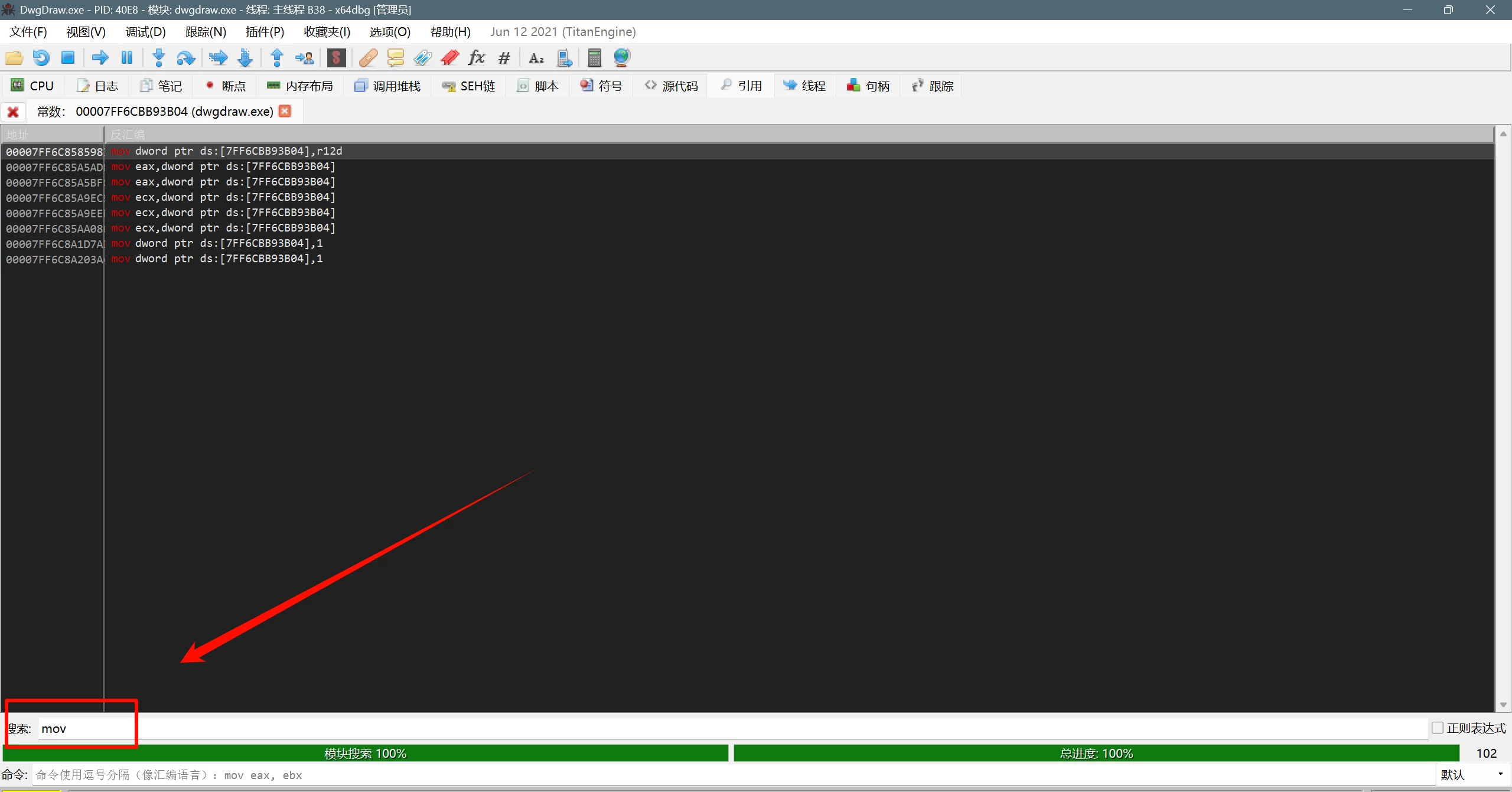The width and height of the screenshot is (1512, 792).
Task: Enable the 正则表达式 regex checkbox
Action: pos(1438,728)
